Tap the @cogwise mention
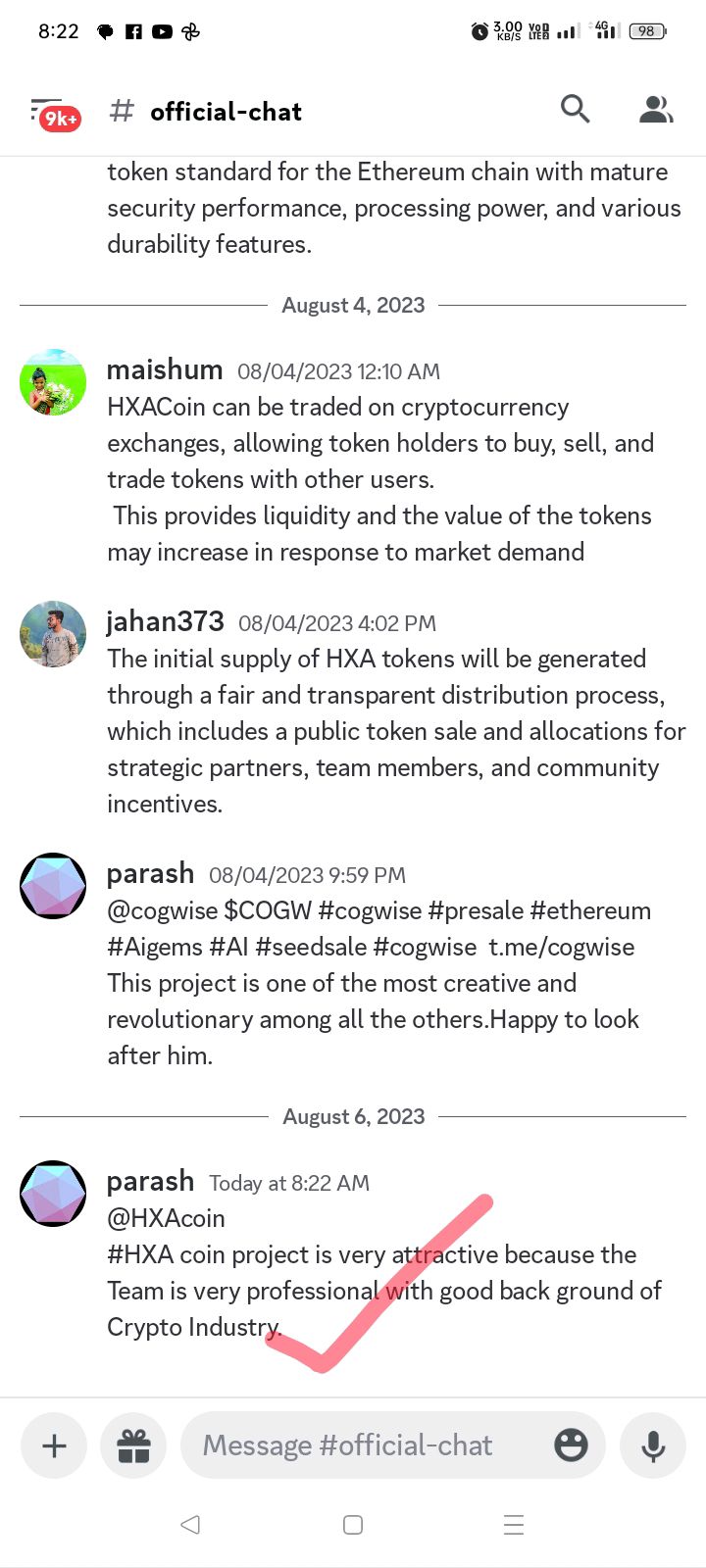The image size is (706, 1568). [163, 910]
